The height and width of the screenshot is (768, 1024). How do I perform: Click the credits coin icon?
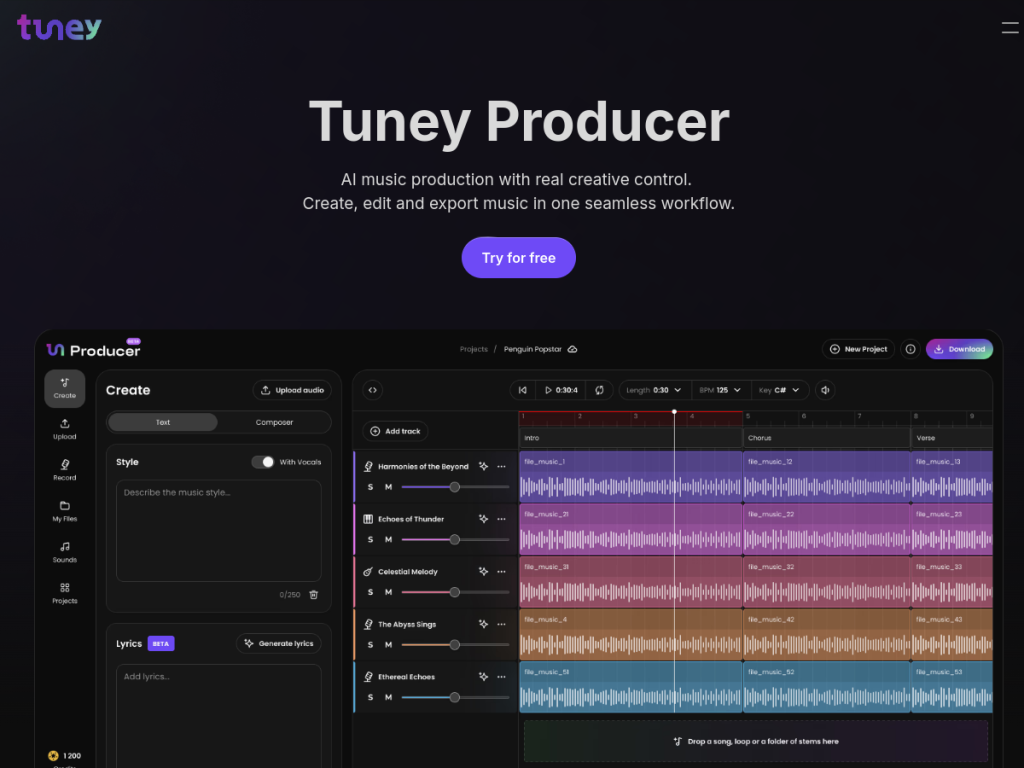(x=54, y=756)
